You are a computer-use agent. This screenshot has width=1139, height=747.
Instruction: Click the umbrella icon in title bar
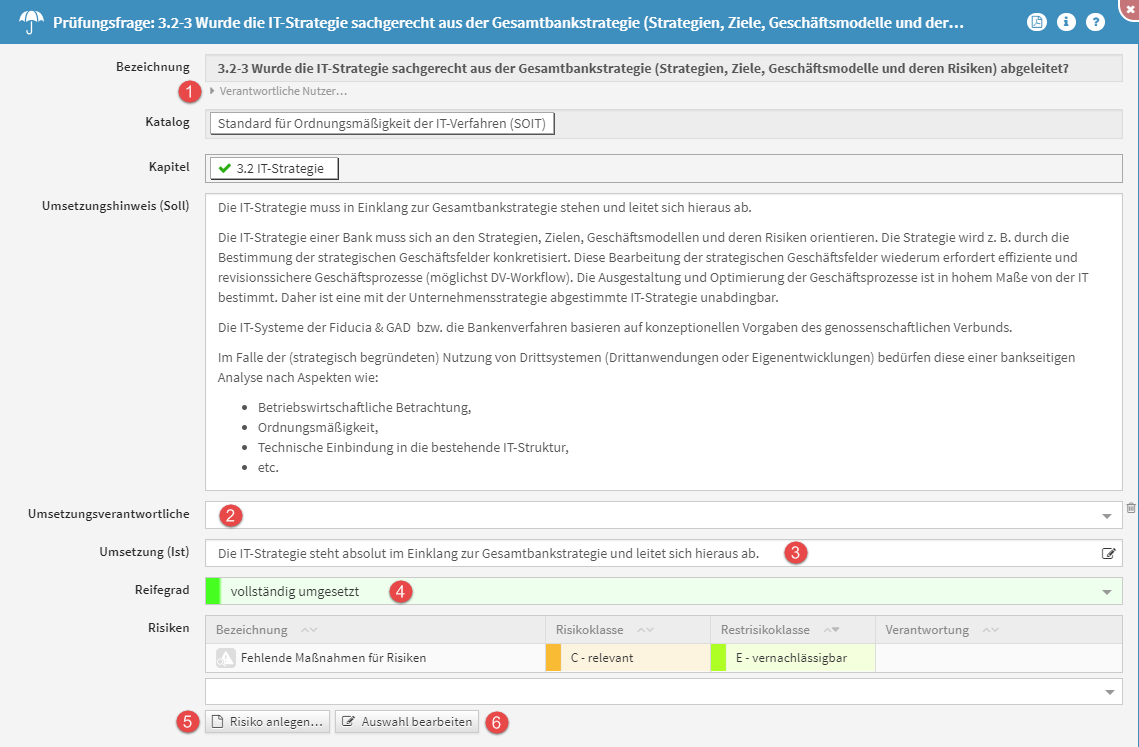32,22
